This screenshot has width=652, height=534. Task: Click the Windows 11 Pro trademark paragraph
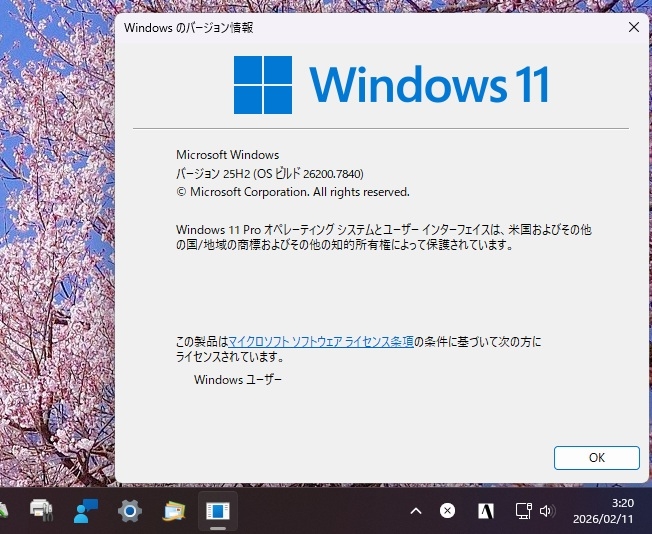click(383, 237)
